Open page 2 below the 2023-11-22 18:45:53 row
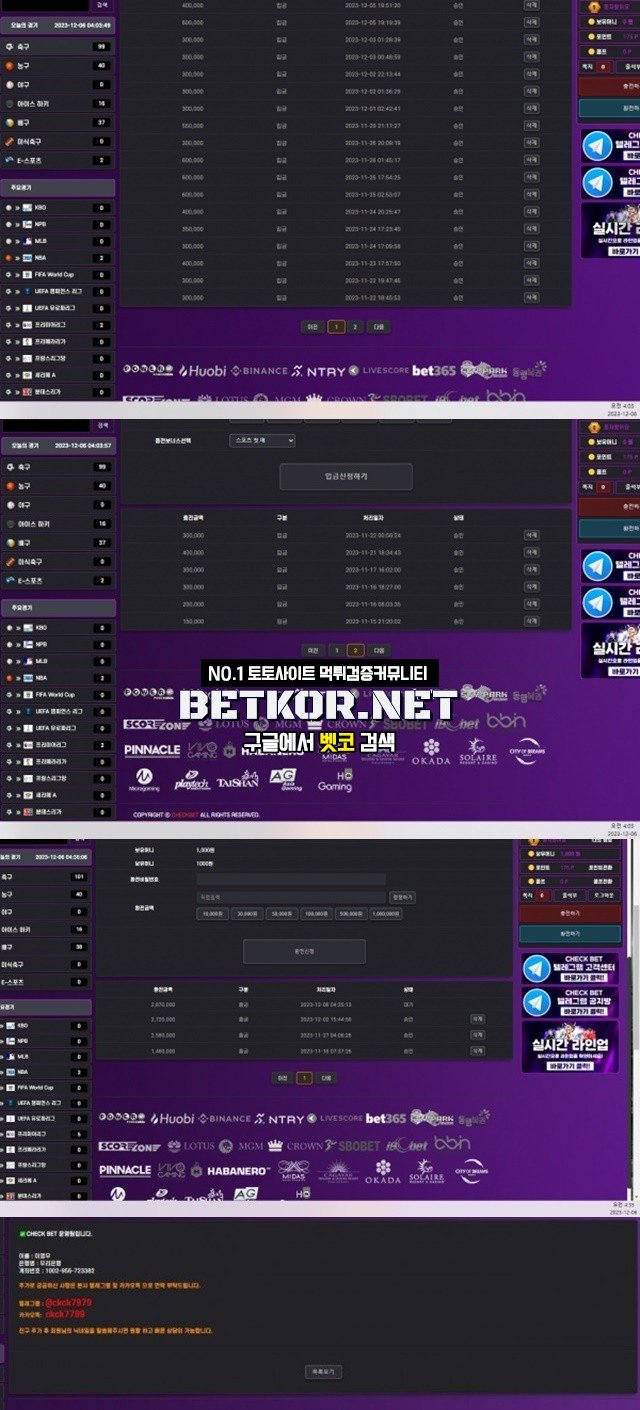 click(355, 326)
